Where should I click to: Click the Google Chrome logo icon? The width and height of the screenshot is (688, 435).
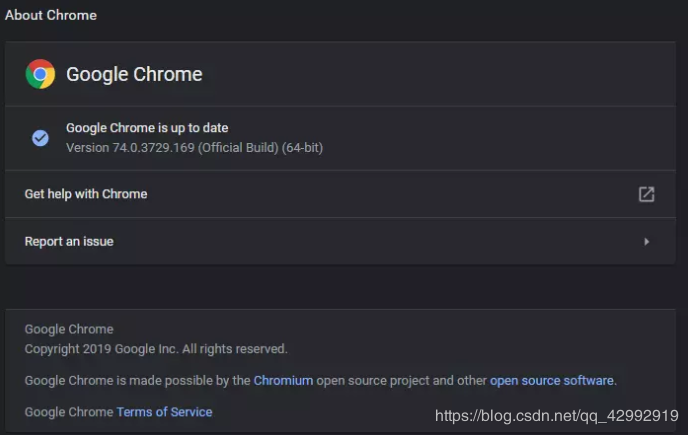coord(40,74)
